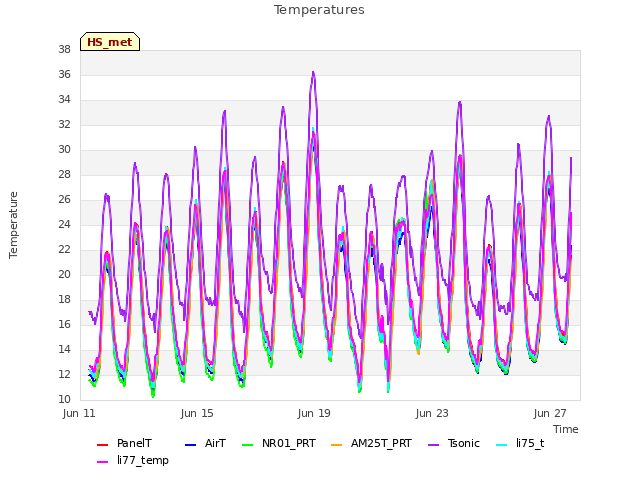Click the 22 y-axis tick label

tap(64, 249)
